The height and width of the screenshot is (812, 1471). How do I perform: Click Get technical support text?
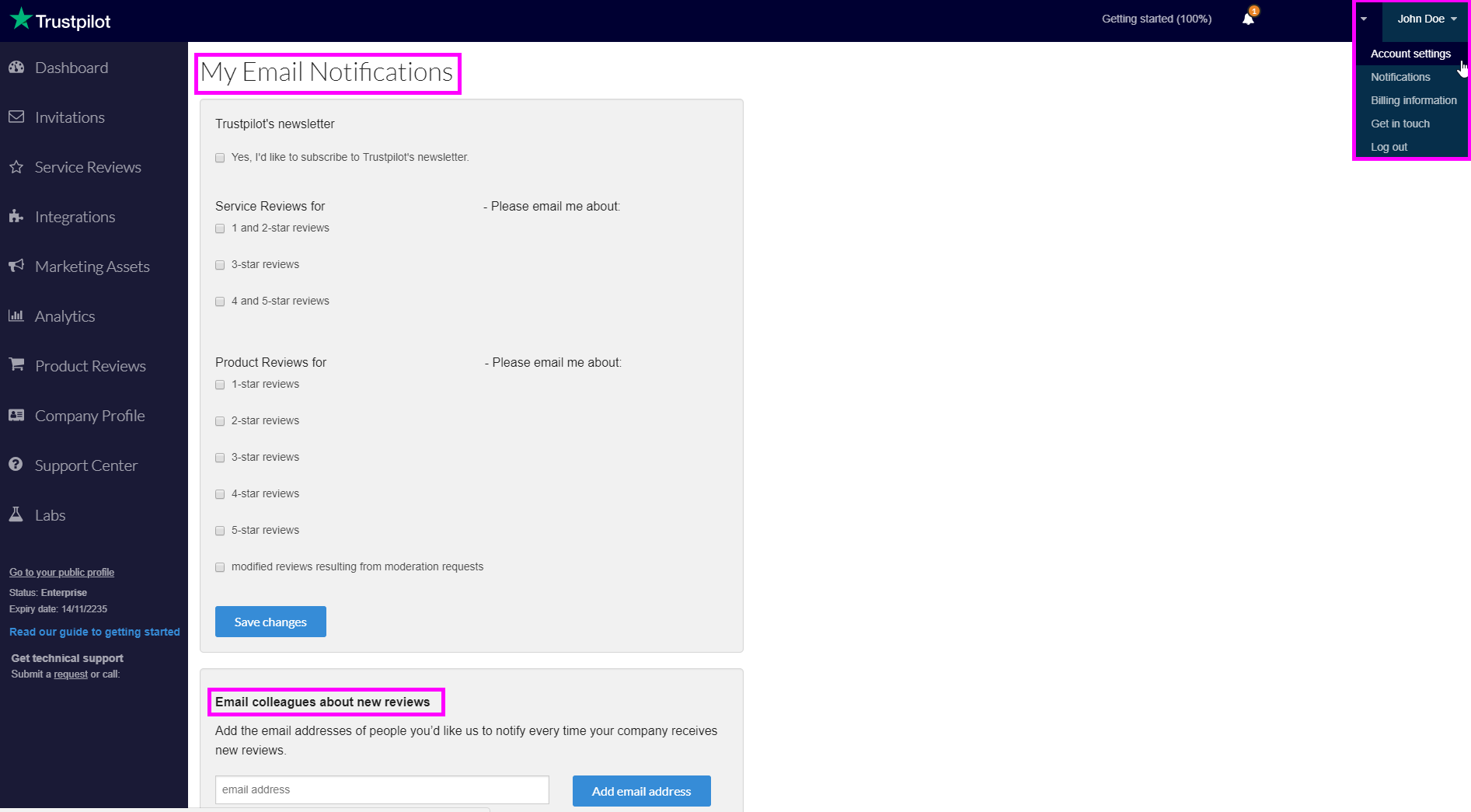(x=67, y=658)
